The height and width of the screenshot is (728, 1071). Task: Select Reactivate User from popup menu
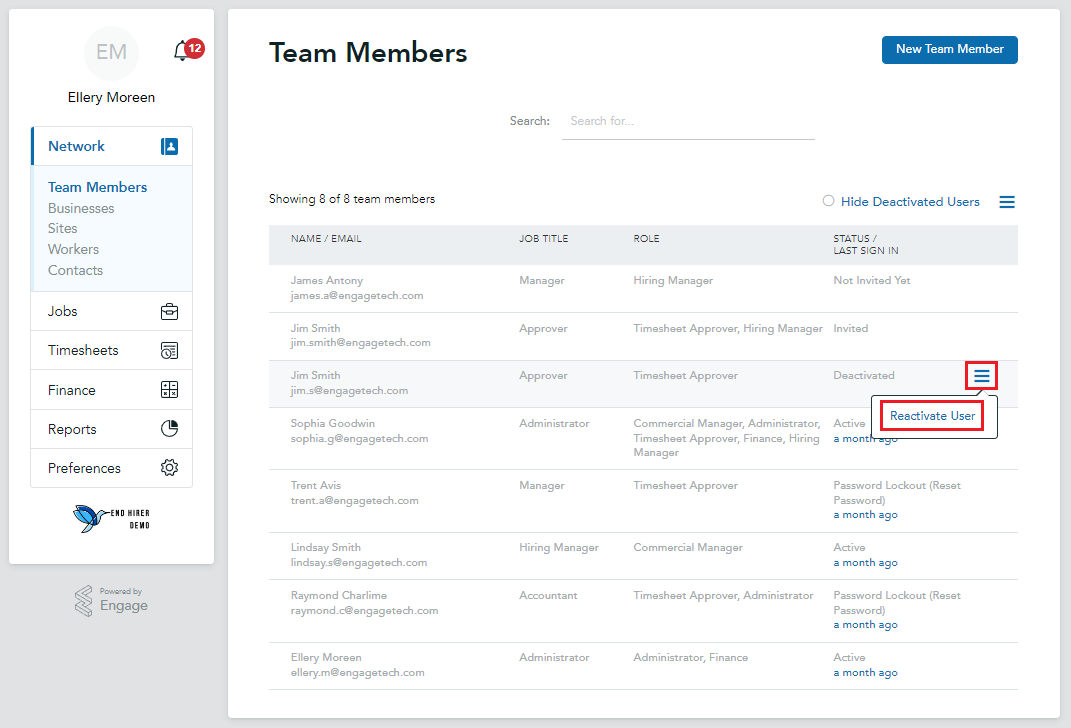[x=932, y=416]
